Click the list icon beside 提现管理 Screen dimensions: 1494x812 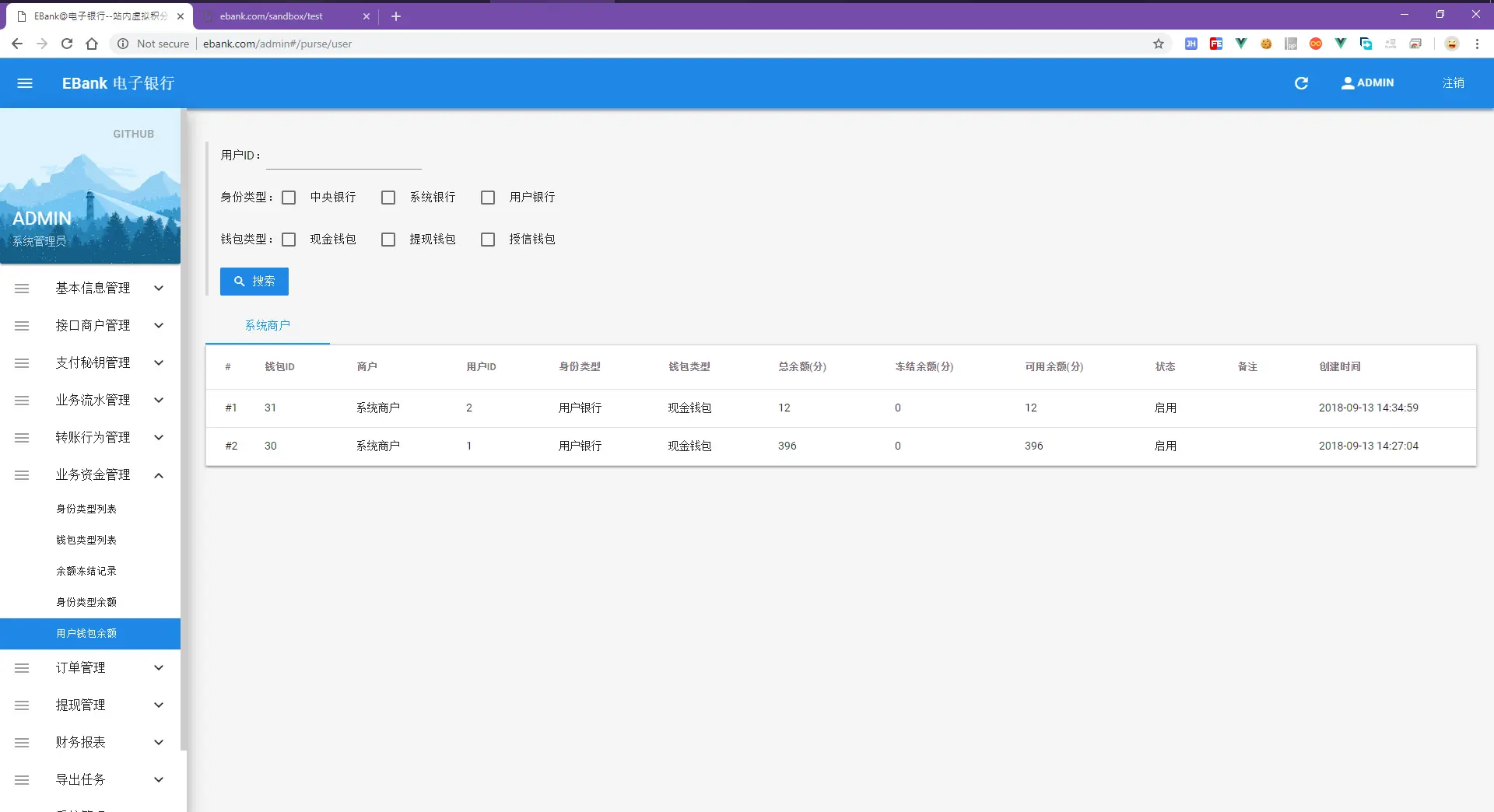(x=22, y=705)
